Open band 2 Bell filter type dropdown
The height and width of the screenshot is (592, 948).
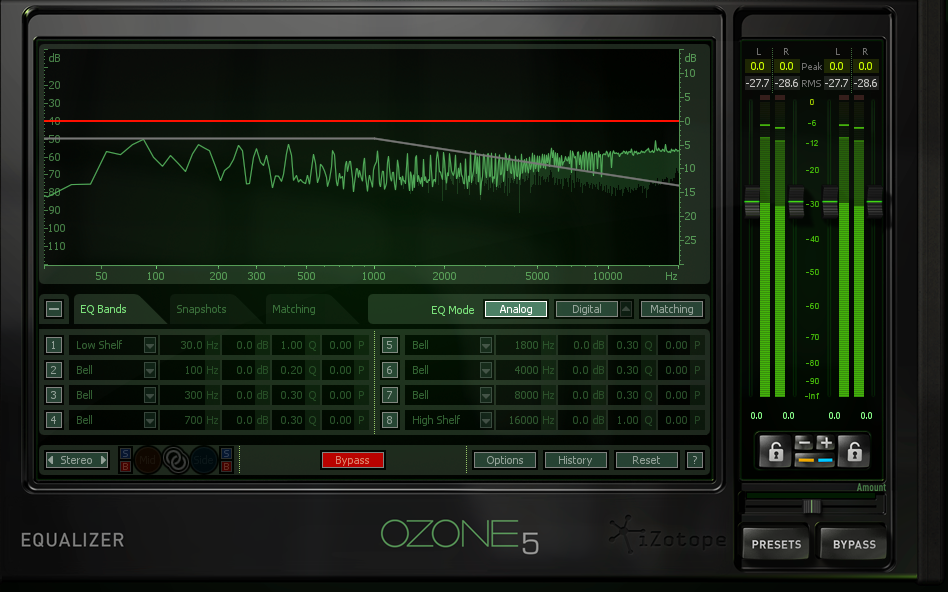pyautogui.click(x=149, y=370)
